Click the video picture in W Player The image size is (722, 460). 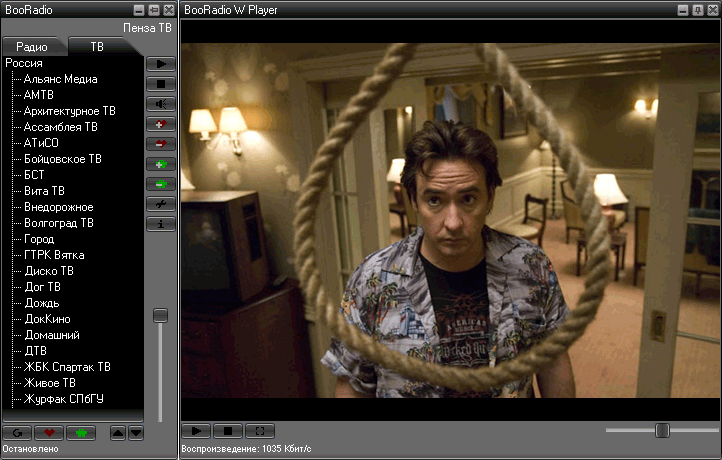pos(450,220)
